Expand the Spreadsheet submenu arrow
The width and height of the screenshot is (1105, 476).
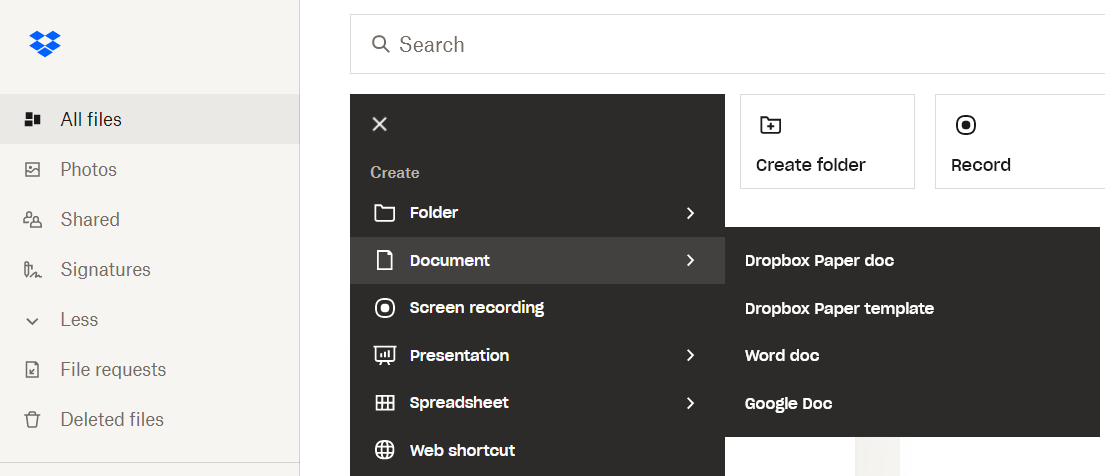(691, 403)
